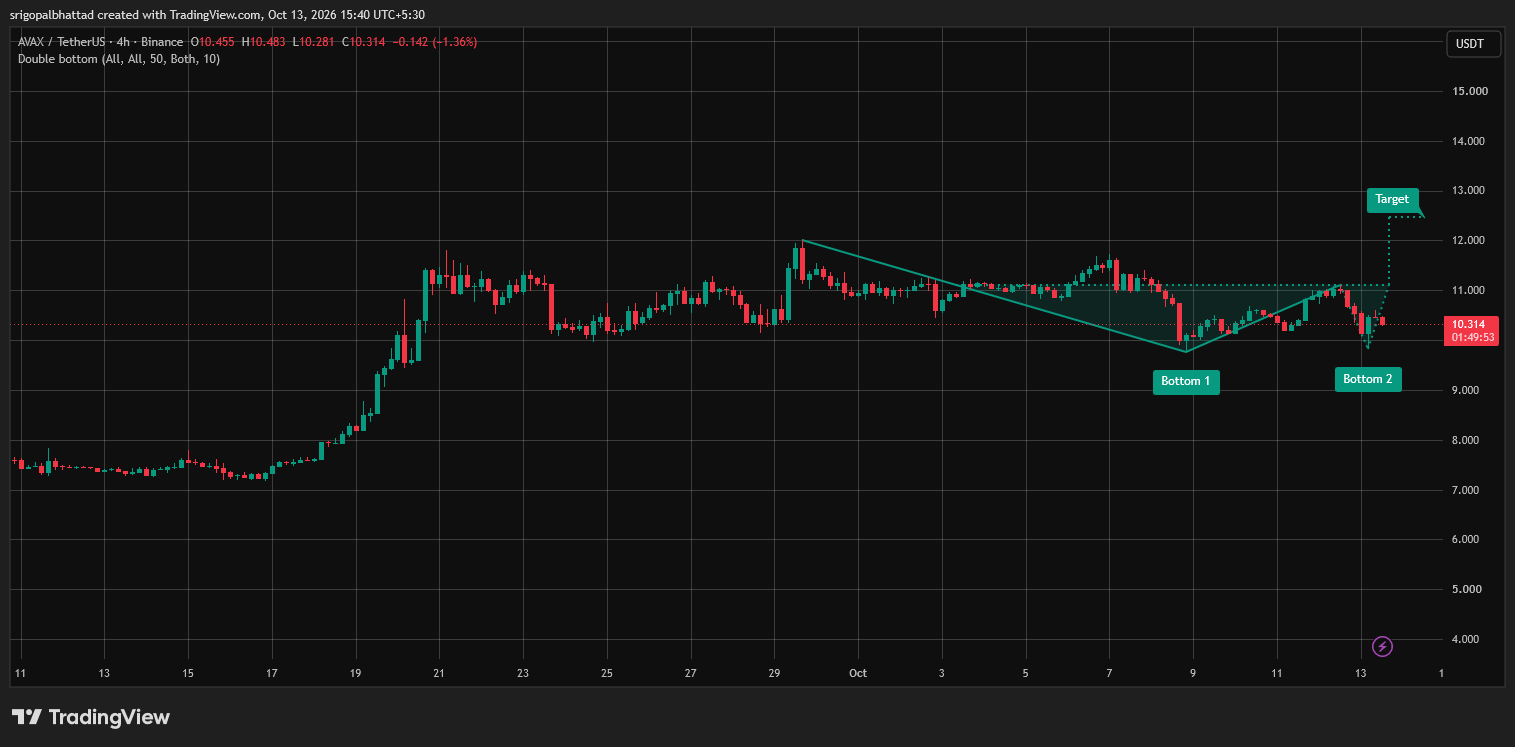This screenshot has height=747, width=1515.
Task: Click the author name srigopalbhattad in header
Action: [50, 14]
